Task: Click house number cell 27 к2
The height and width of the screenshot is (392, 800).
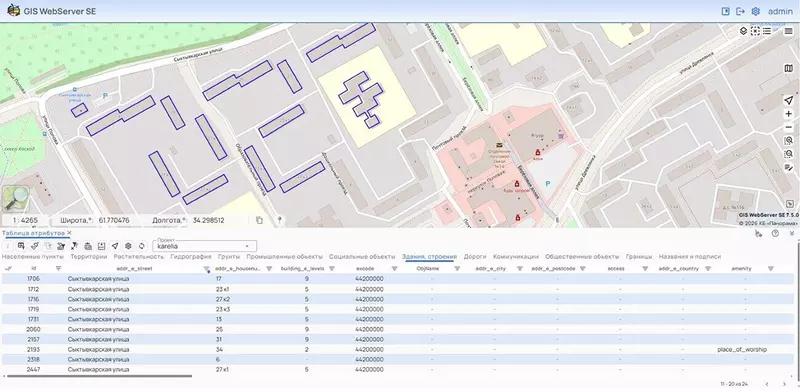Action: 223,299
